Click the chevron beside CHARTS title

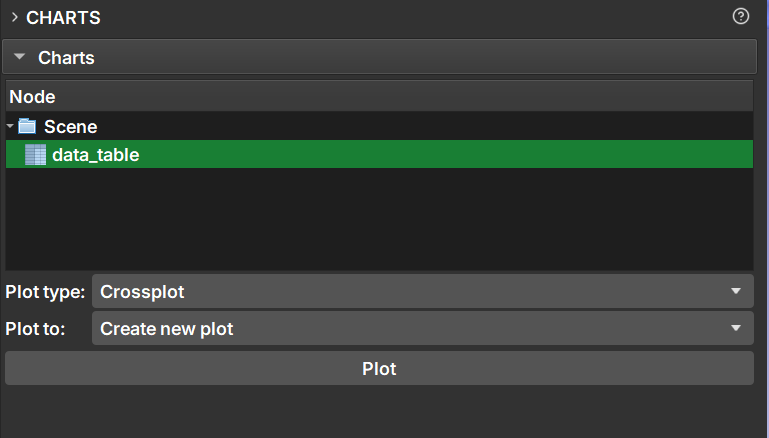pyautogui.click(x=14, y=17)
